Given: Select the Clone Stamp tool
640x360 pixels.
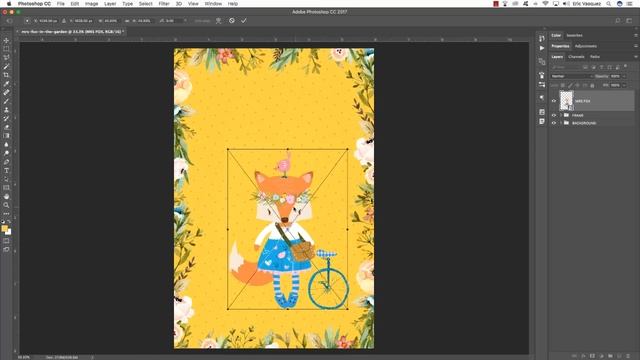Looking at the screenshot, I should coord(6,110).
